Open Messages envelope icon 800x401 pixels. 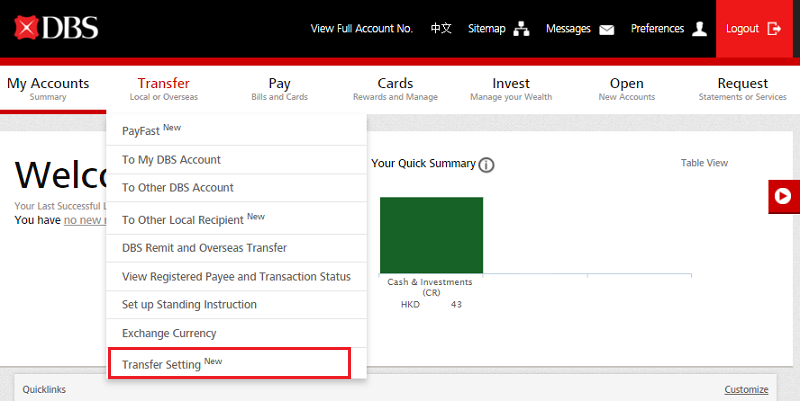606,29
